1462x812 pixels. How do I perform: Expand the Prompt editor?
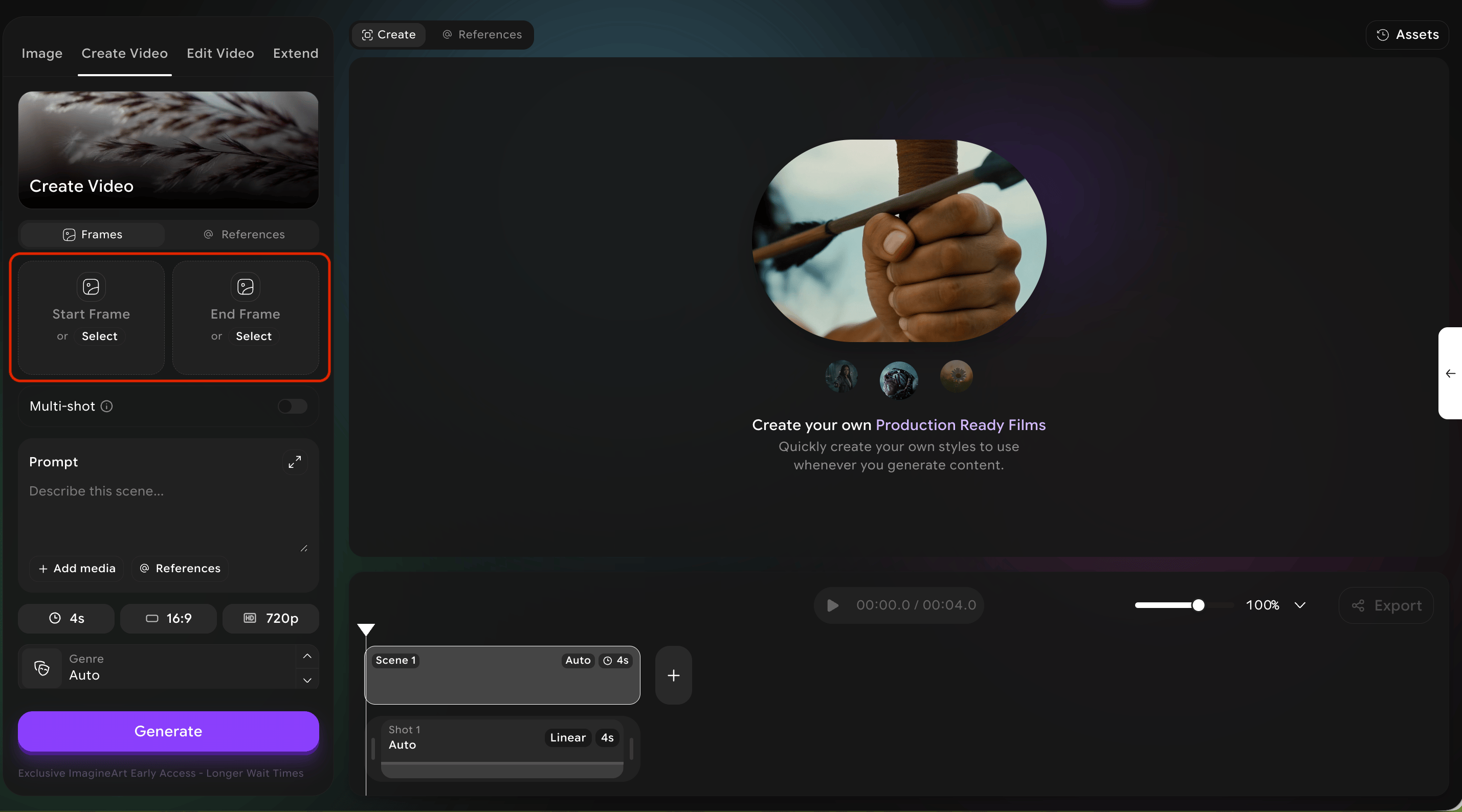(295, 462)
